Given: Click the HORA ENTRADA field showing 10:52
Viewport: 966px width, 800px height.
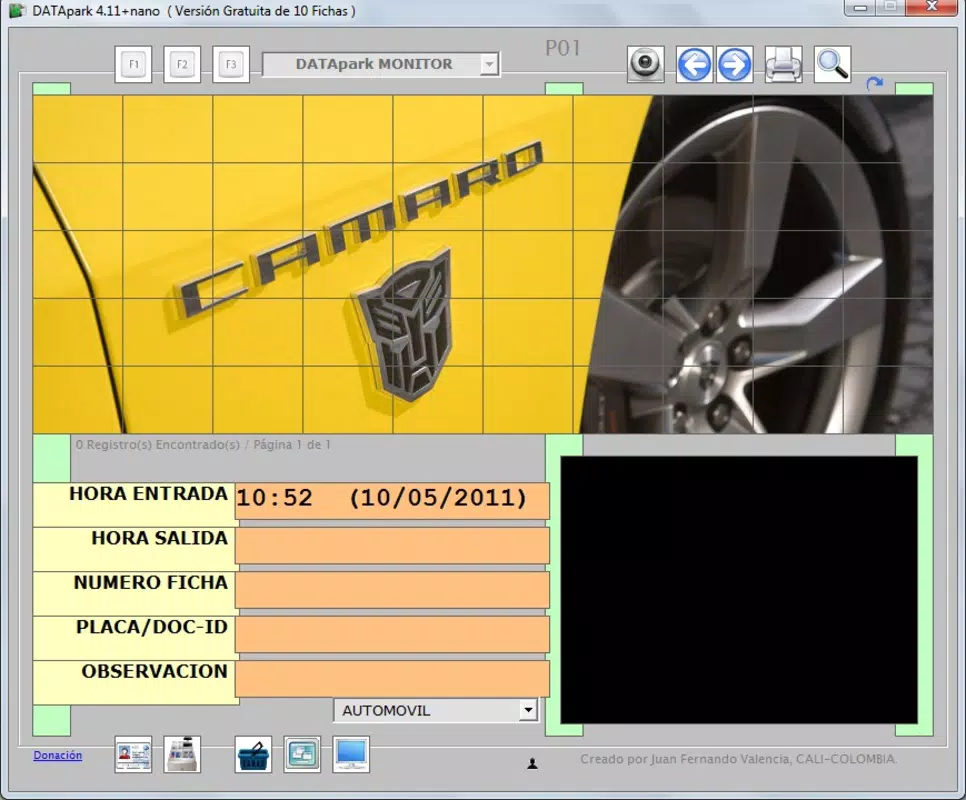Looking at the screenshot, I should (392, 500).
